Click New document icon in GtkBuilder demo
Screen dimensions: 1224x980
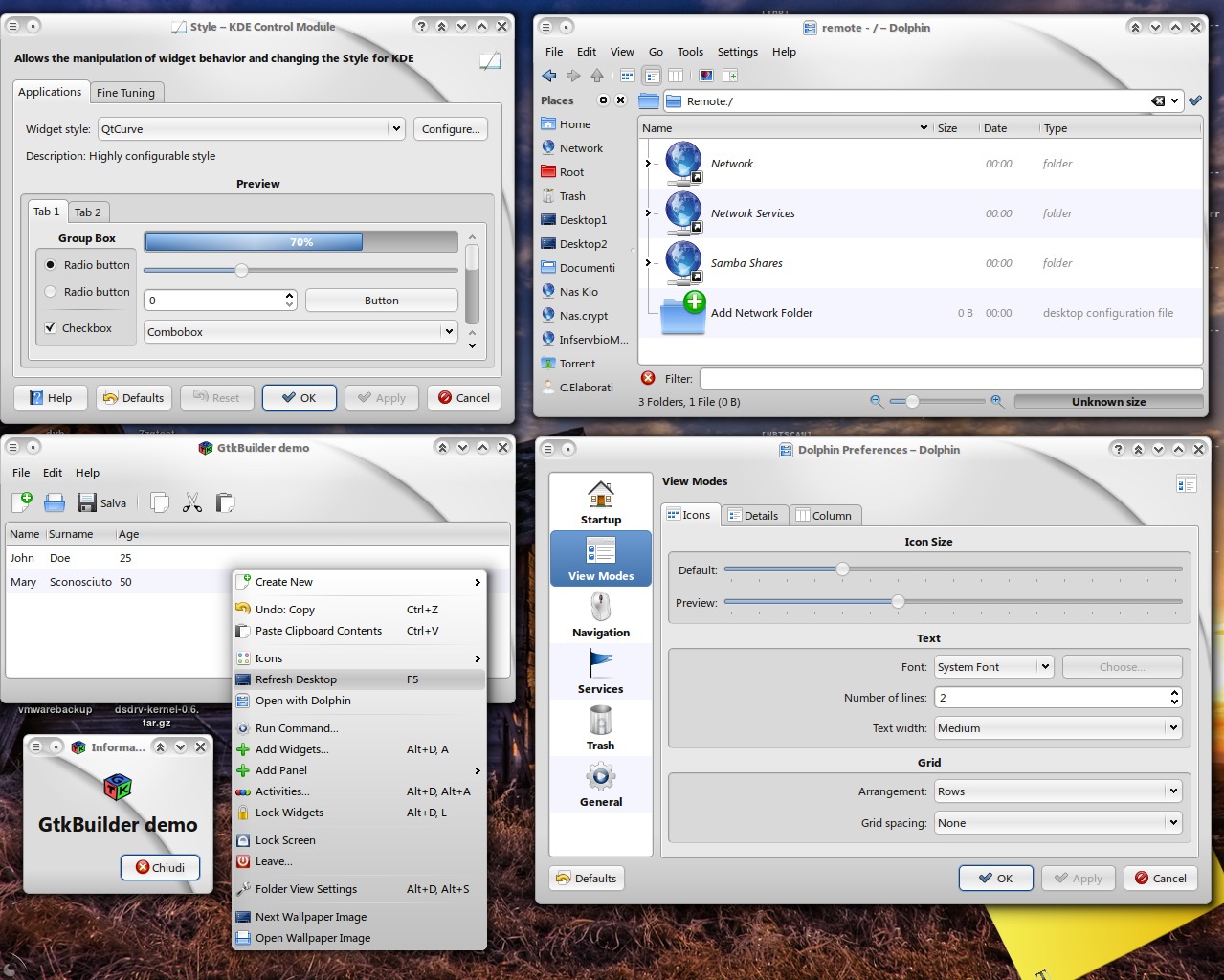click(x=22, y=502)
